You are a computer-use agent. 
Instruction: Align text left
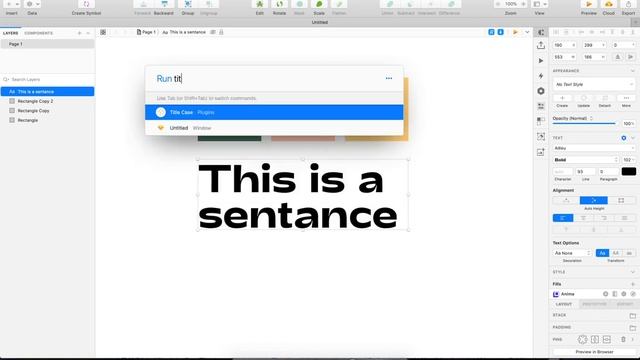[x=563, y=218]
